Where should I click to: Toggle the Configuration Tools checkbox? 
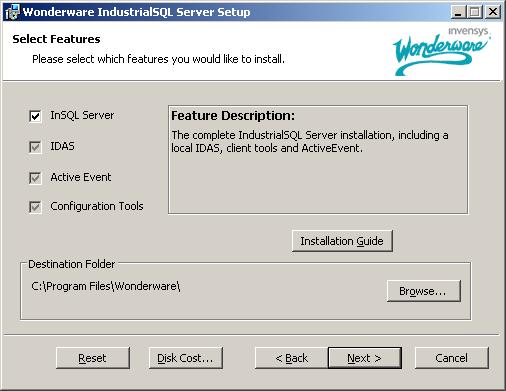click(x=35, y=207)
